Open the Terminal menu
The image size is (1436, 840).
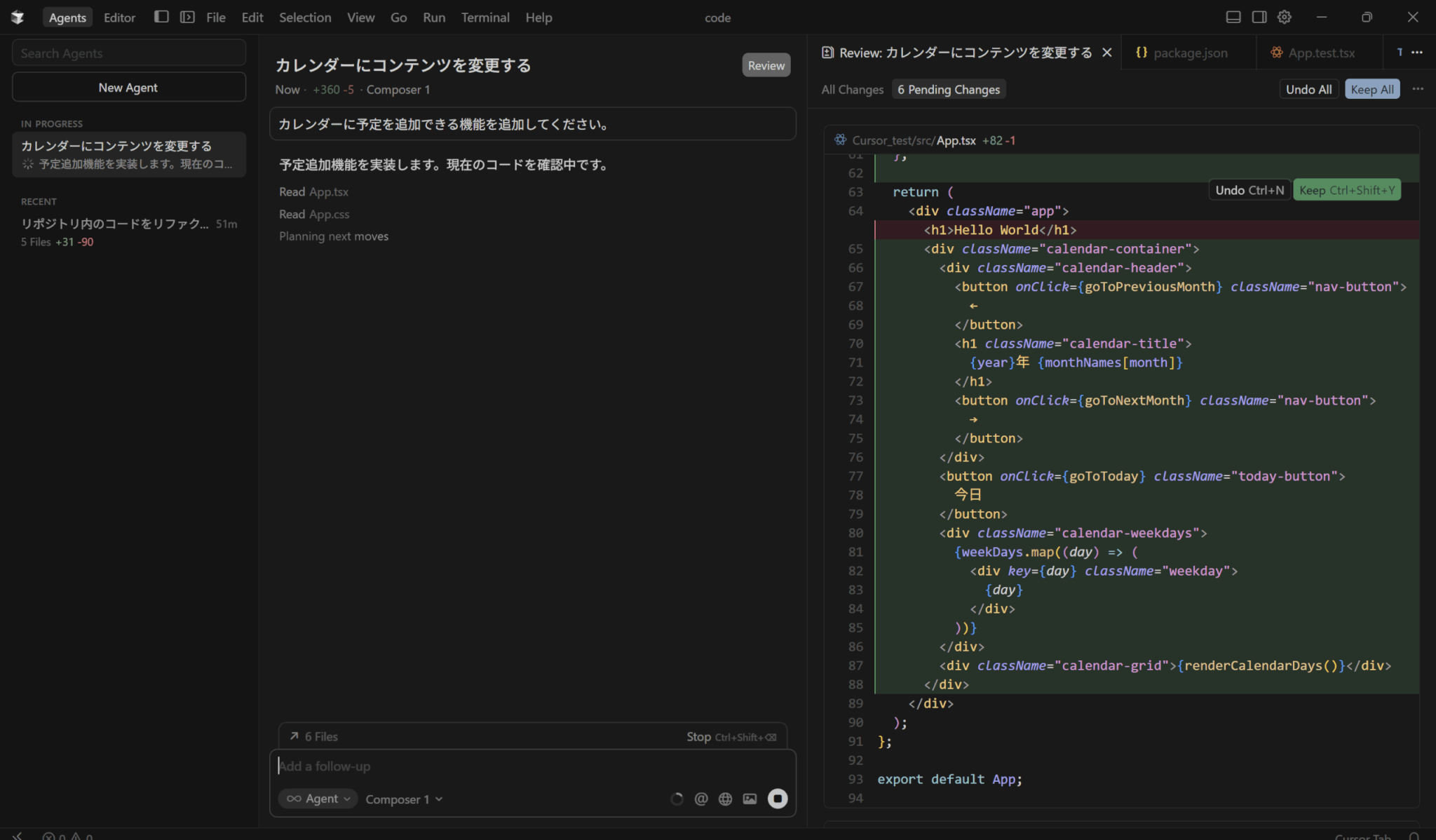click(485, 18)
